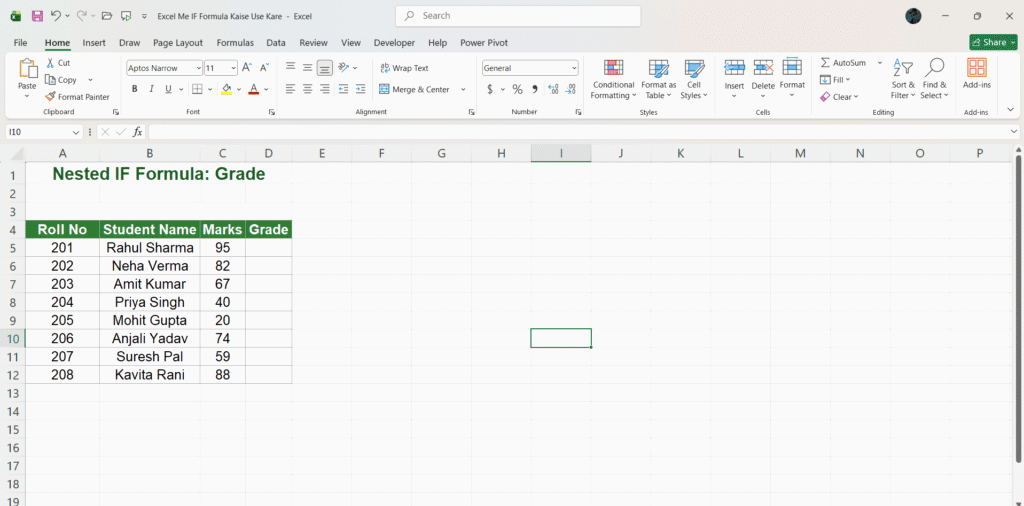The height and width of the screenshot is (506, 1024).
Task: Click the Search box in title bar
Action: pyautogui.click(x=518, y=16)
